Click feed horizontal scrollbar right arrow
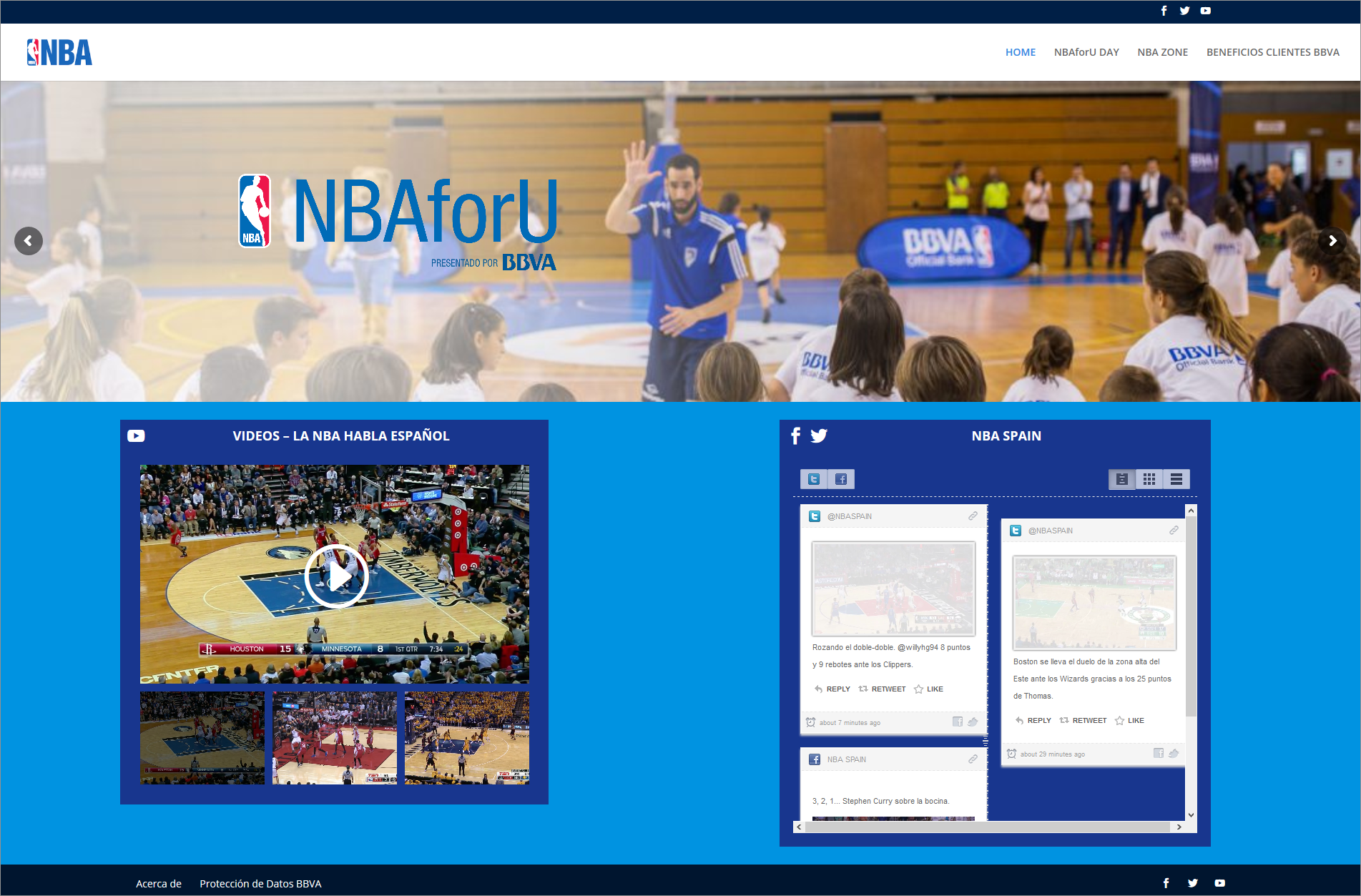Screen dimensions: 1361x896 pyautogui.click(x=1179, y=827)
